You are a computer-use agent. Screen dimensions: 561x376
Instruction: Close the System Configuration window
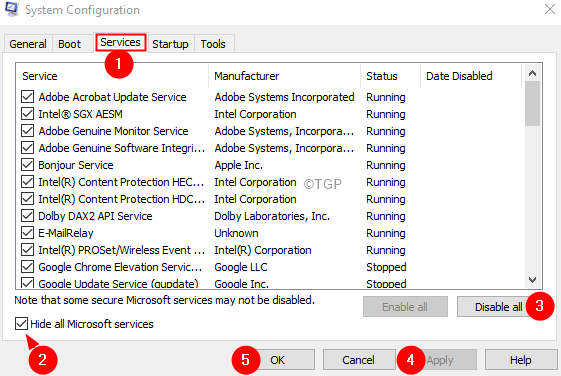coord(550,9)
